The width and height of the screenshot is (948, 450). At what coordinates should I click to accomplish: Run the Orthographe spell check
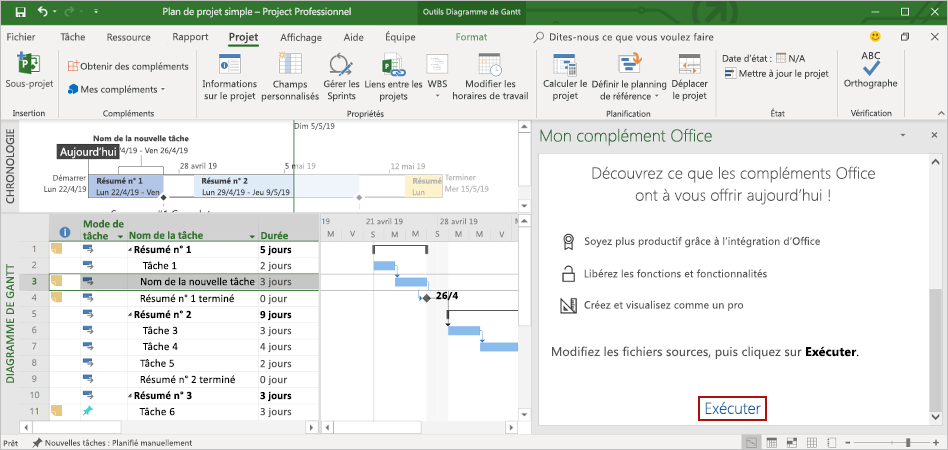(x=871, y=70)
